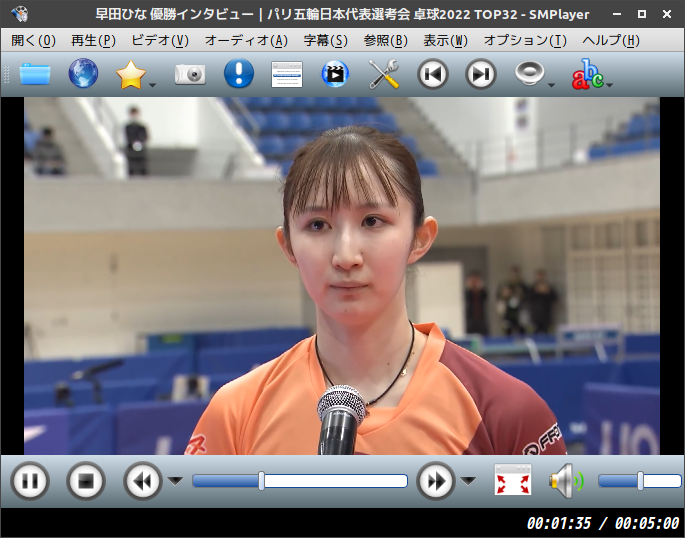Open the ビデオ(V) video menu
Screen dimensions: 685x538
coord(160,41)
